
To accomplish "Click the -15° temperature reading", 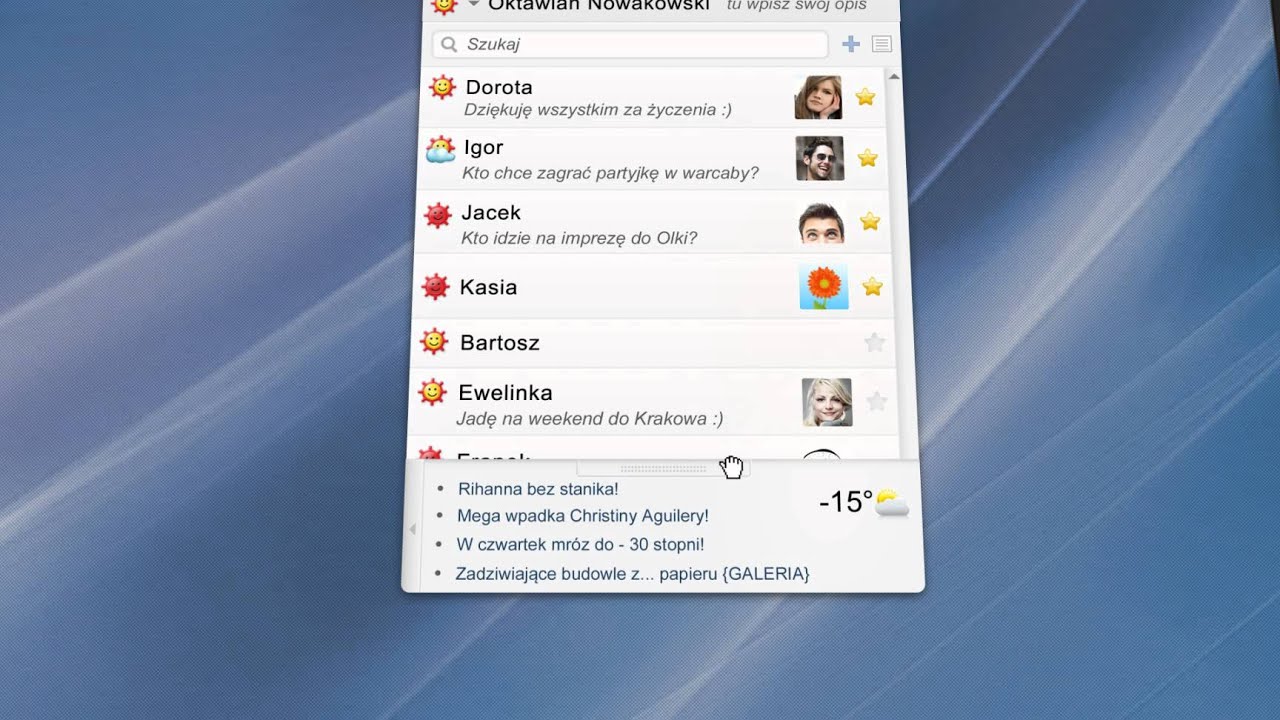I will coord(845,502).
